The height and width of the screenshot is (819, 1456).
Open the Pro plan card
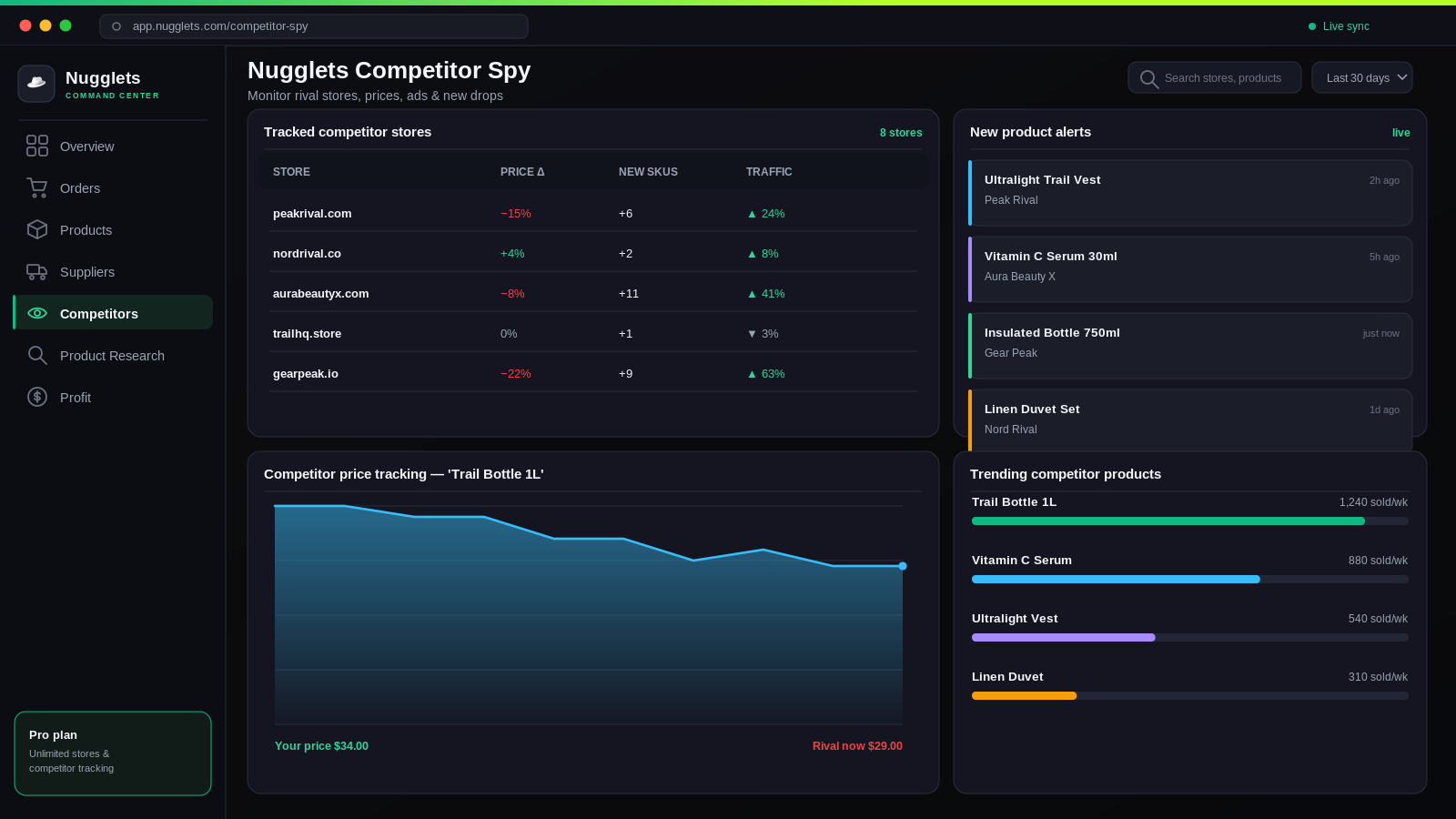tap(113, 753)
